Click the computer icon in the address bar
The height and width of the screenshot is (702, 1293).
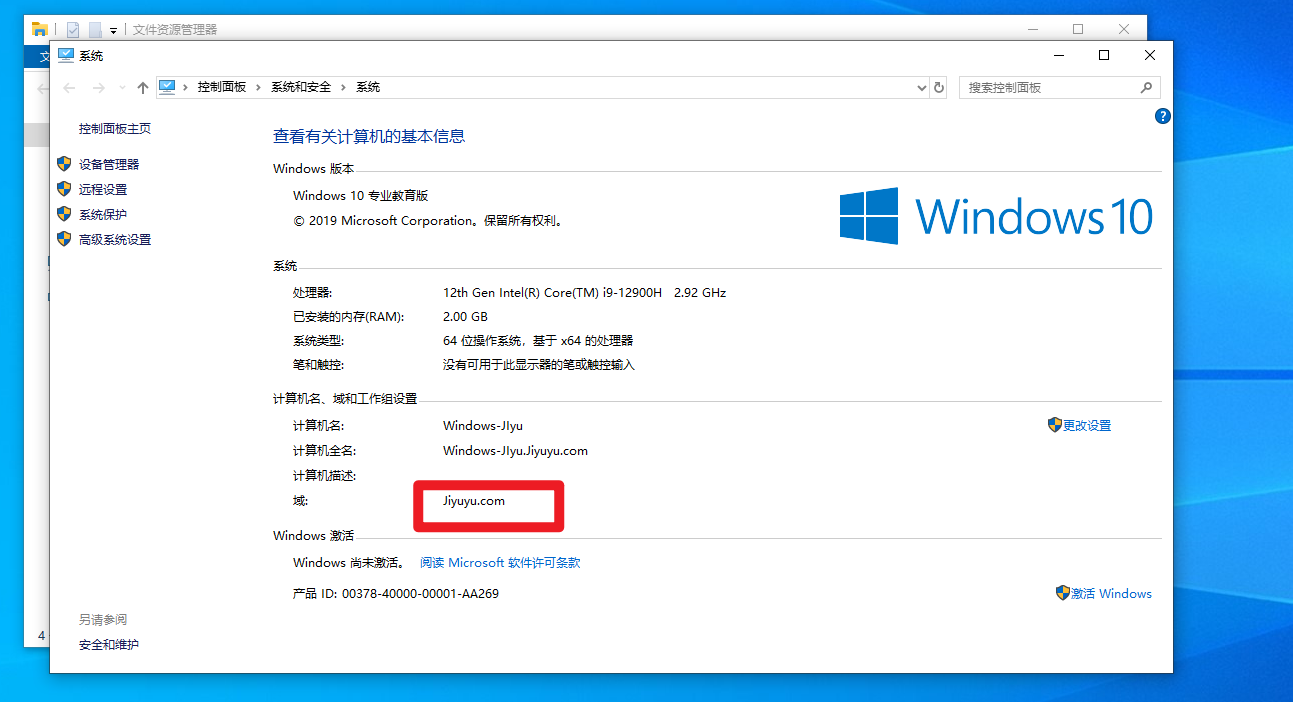[x=167, y=87]
